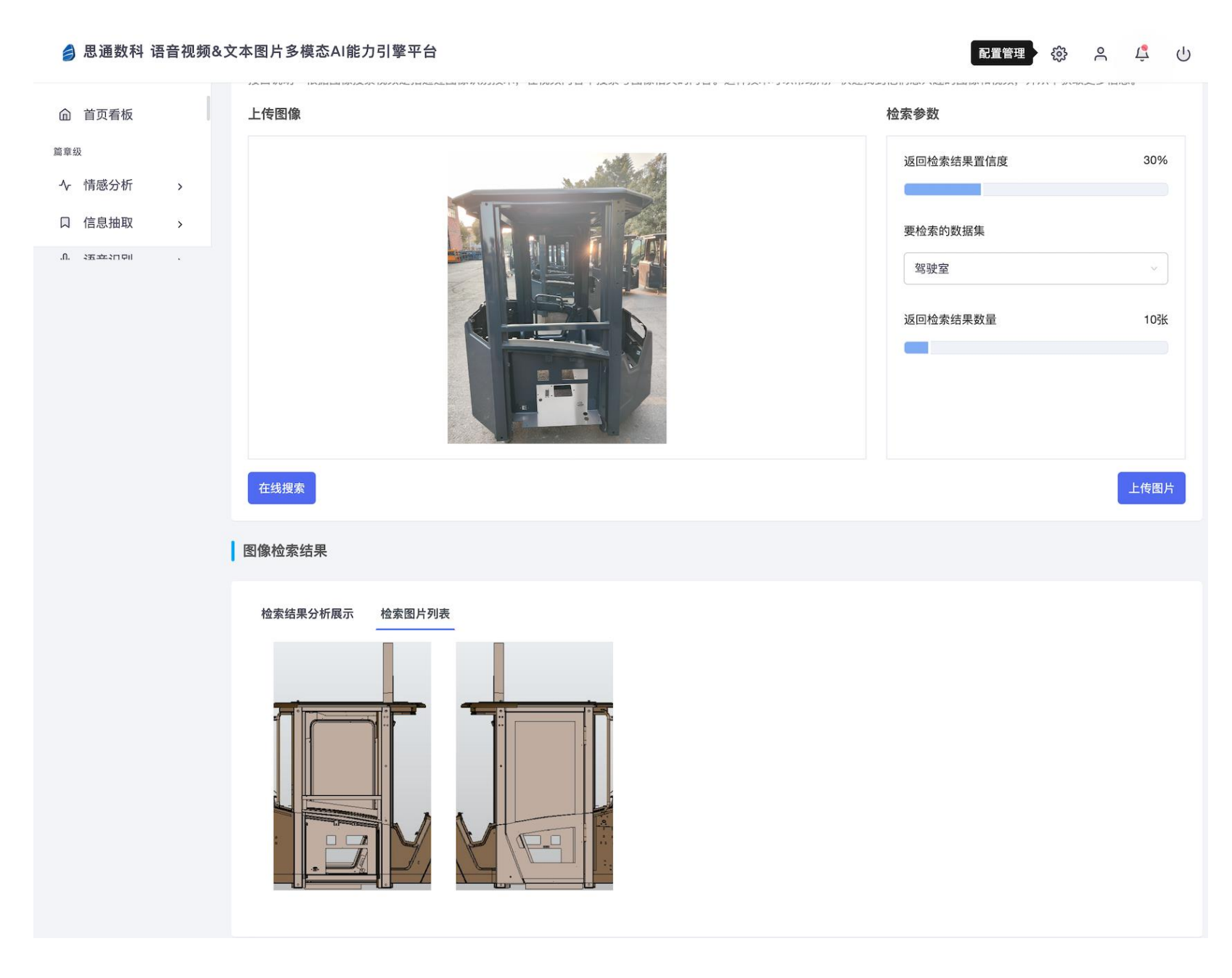Select the 首页看板 home dashboard icon
Screen dimensions: 1232x978
tap(64, 114)
